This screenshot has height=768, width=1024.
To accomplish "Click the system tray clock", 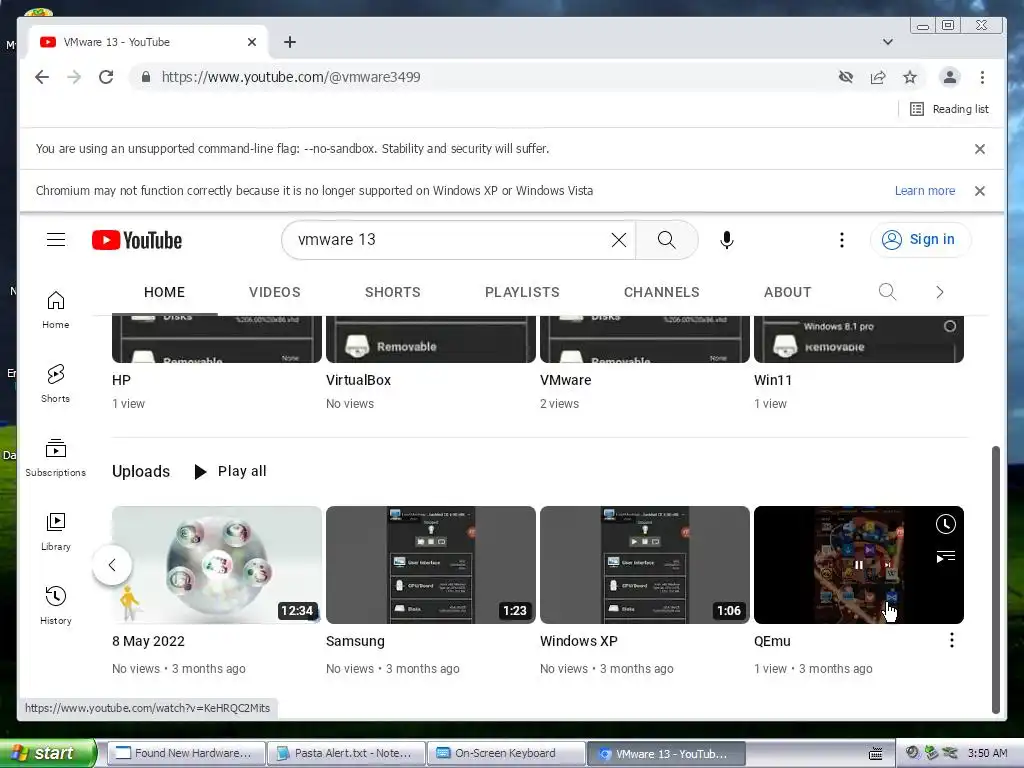I will (x=987, y=753).
